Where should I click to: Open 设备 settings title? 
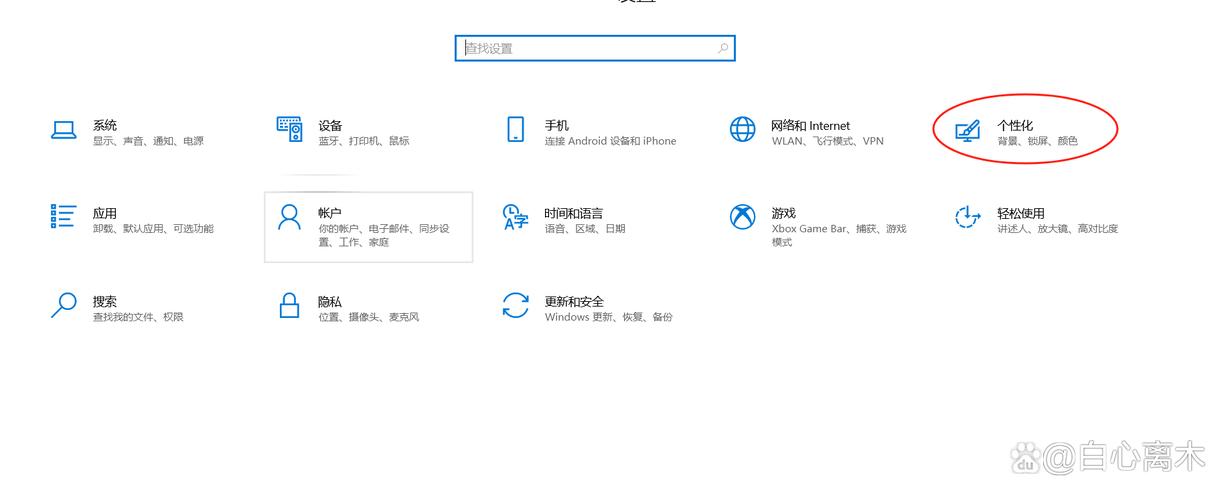pyautogui.click(x=330, y=125)
